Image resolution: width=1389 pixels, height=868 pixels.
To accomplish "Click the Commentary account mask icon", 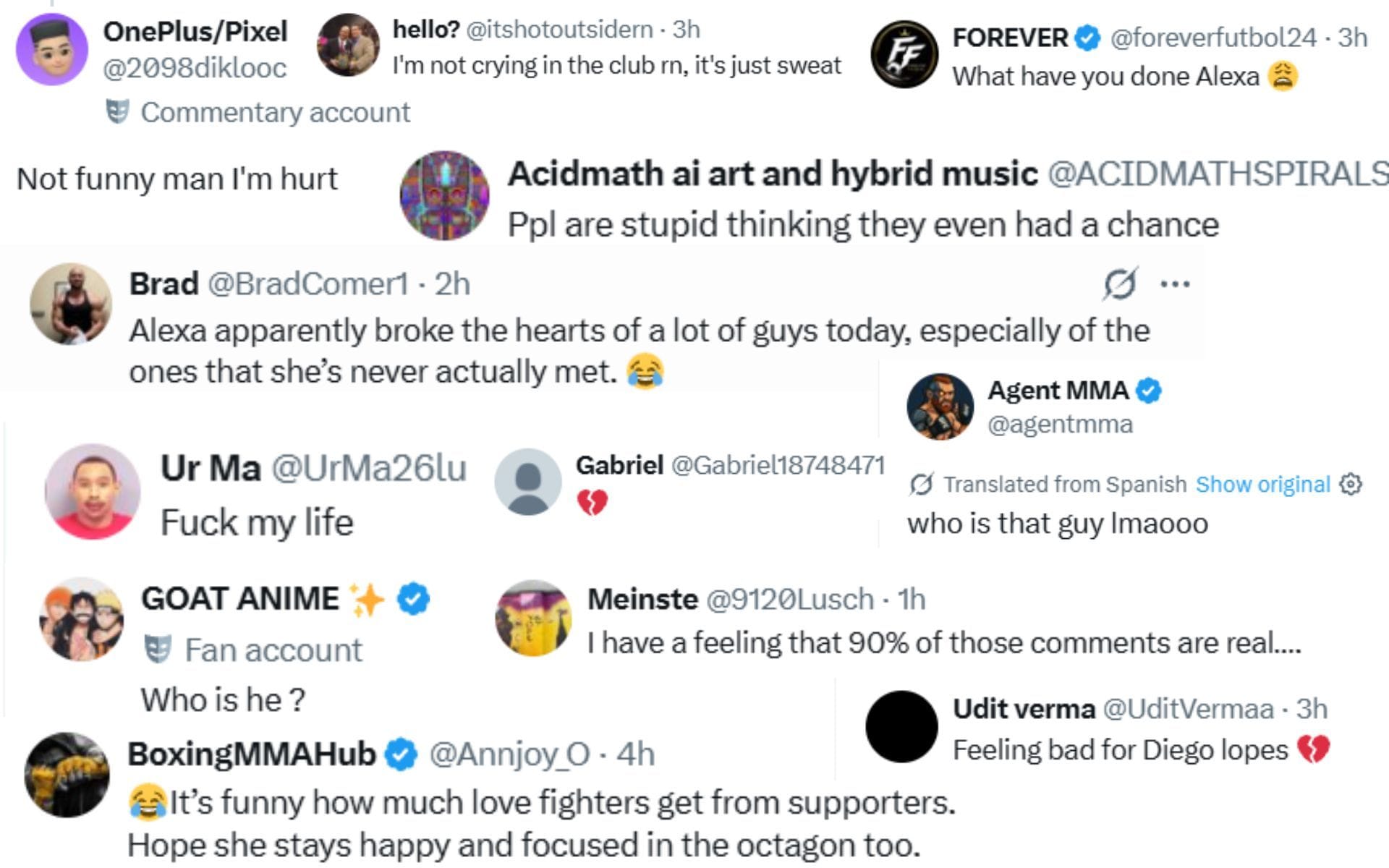I will click(117, 112).
